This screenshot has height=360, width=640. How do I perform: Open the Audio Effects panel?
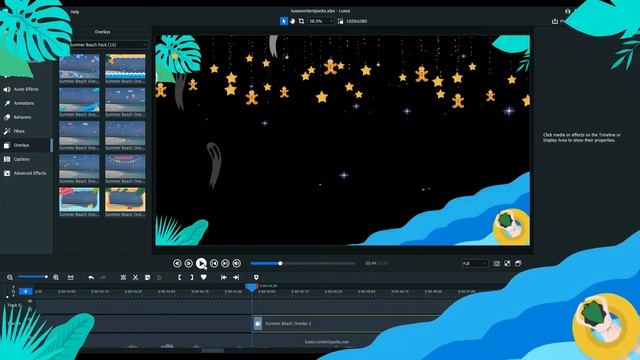[25, 89]
